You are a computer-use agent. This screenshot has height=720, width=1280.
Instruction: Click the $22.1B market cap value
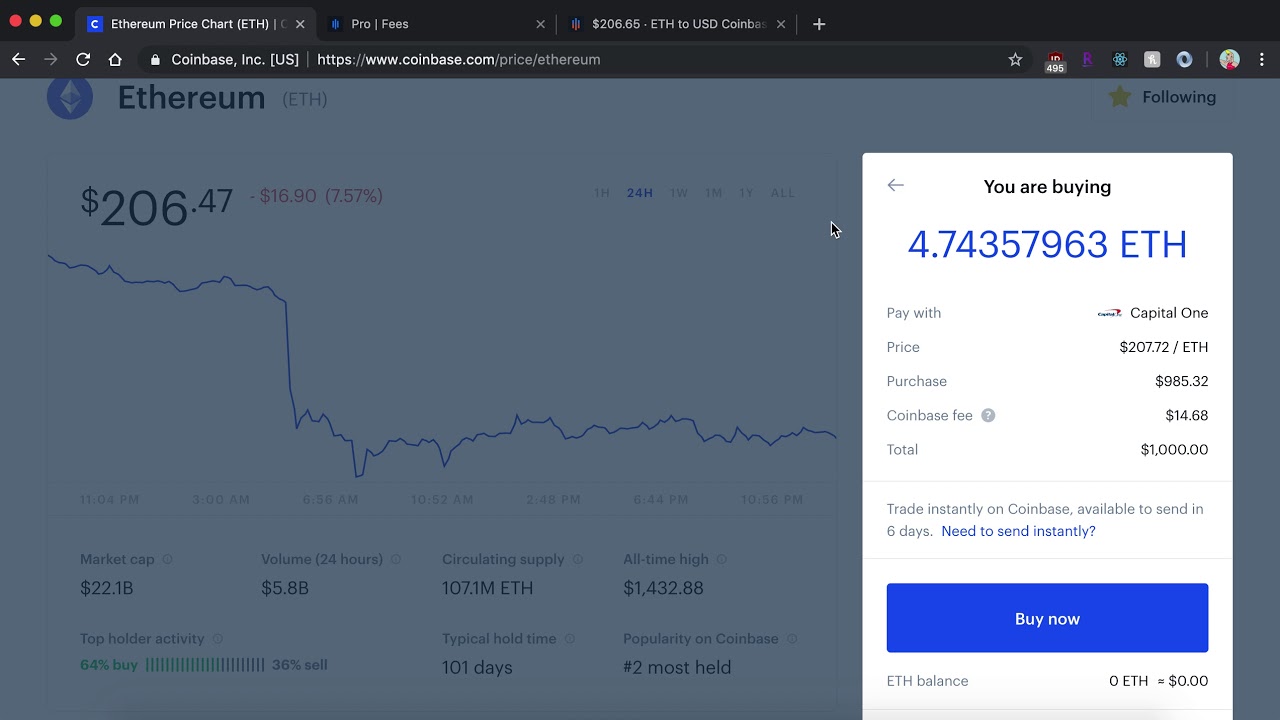click(x=107, y=588)
